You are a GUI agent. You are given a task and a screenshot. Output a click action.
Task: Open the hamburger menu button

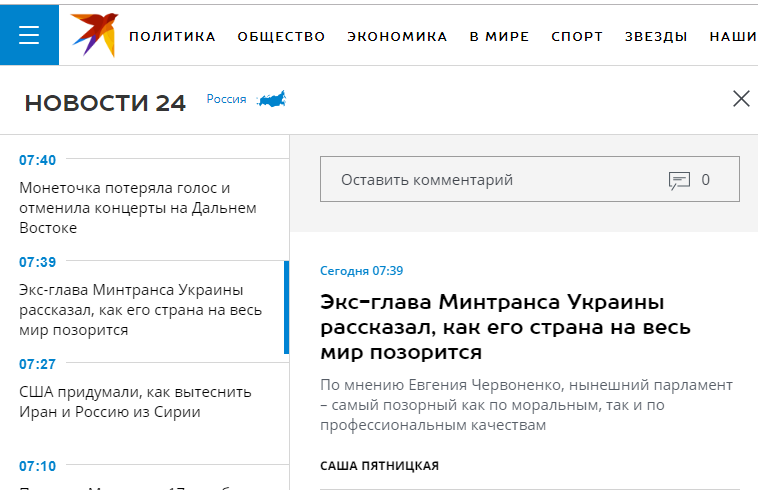click(x=29, y=35)
